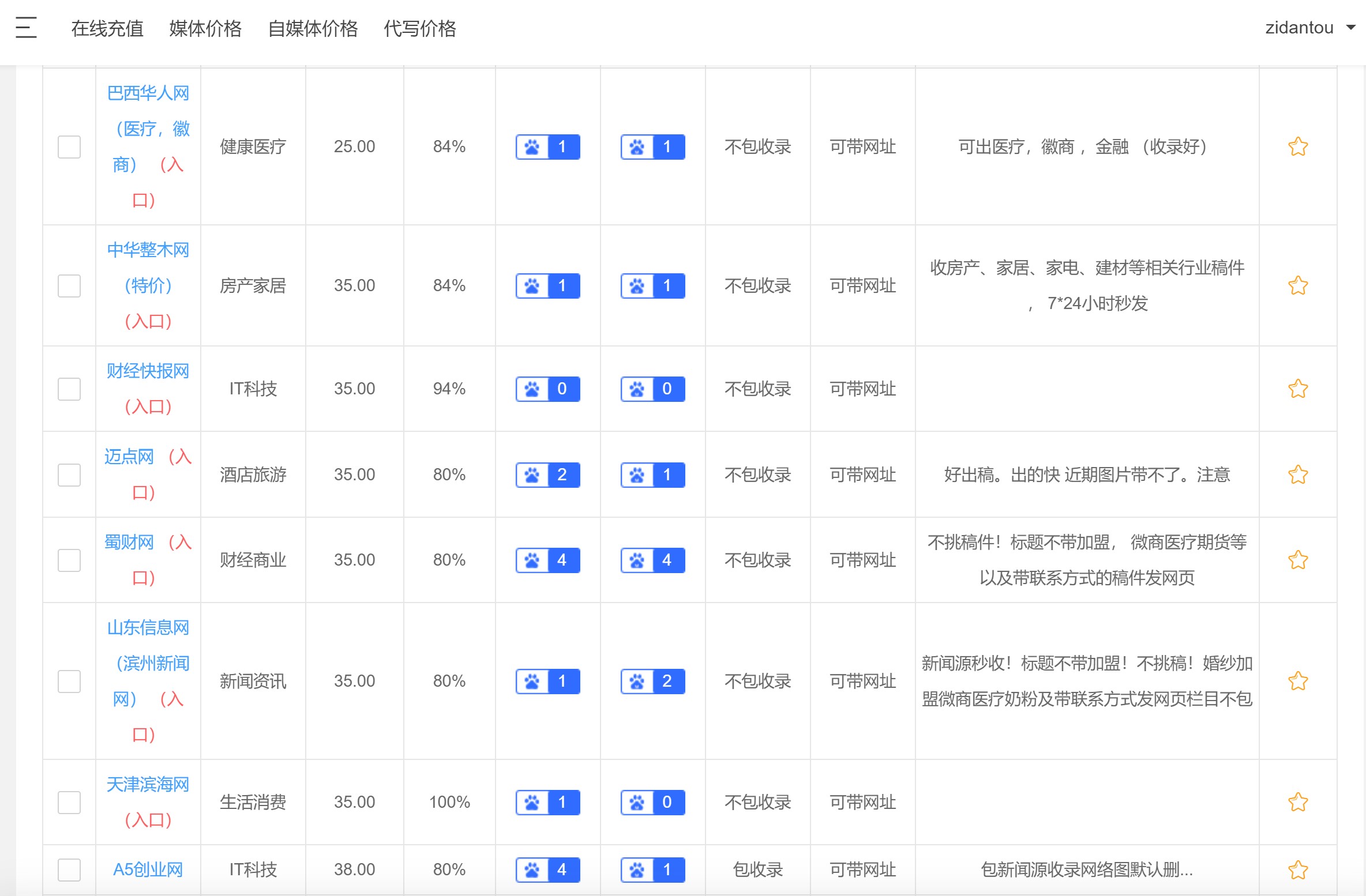Check the 迈点网 row checkbox
1366x896 pixels.
(69, 475)
